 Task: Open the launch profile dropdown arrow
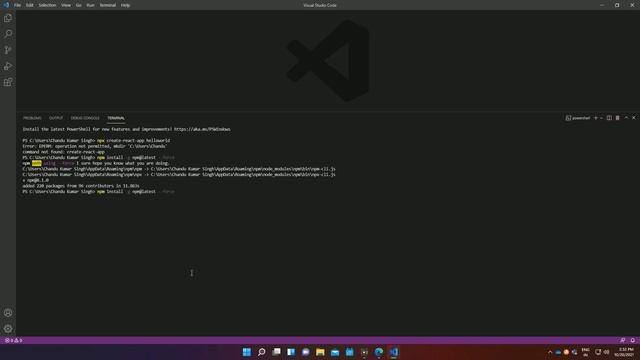601,118
